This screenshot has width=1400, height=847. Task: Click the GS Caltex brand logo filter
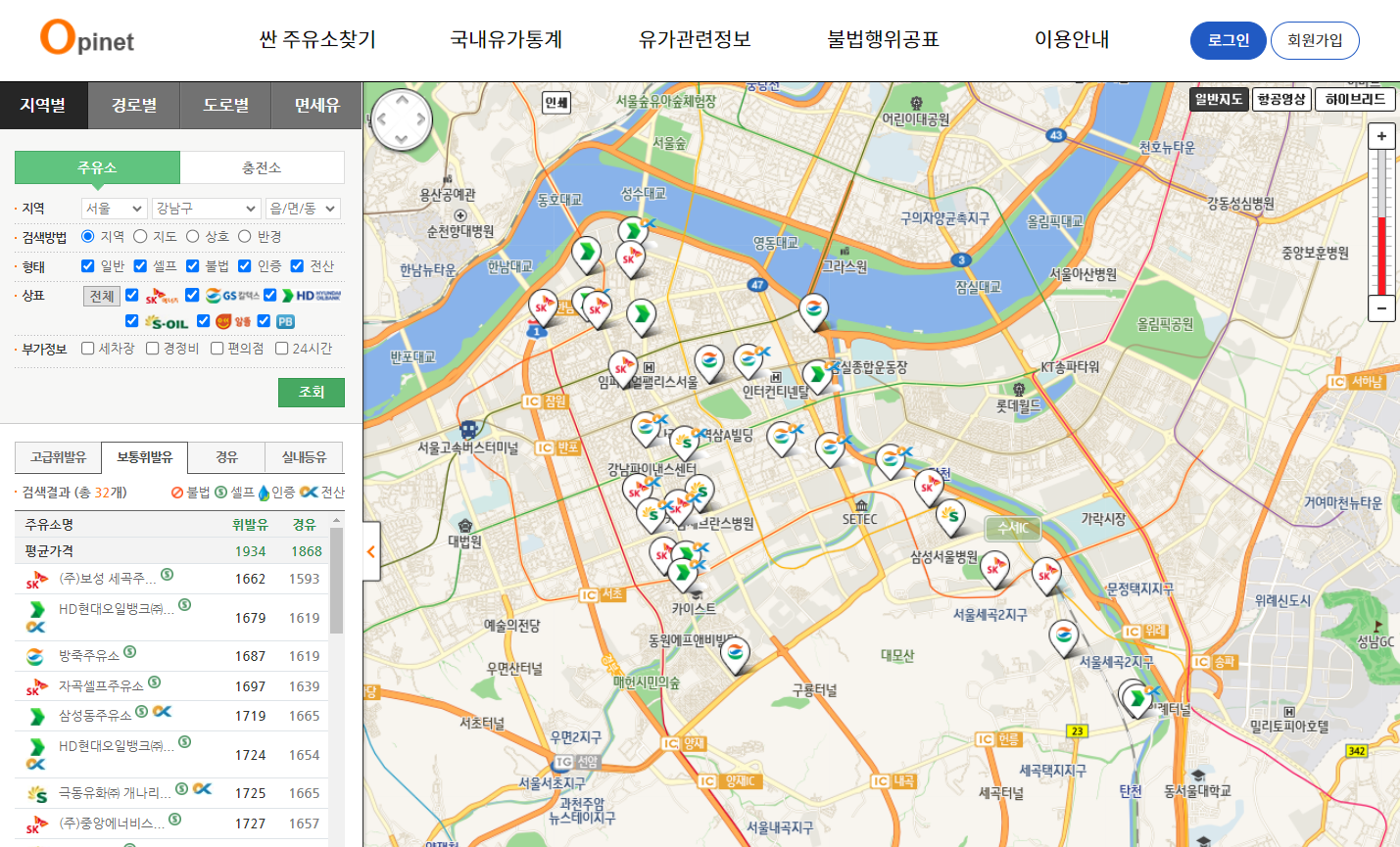point(233,295)
